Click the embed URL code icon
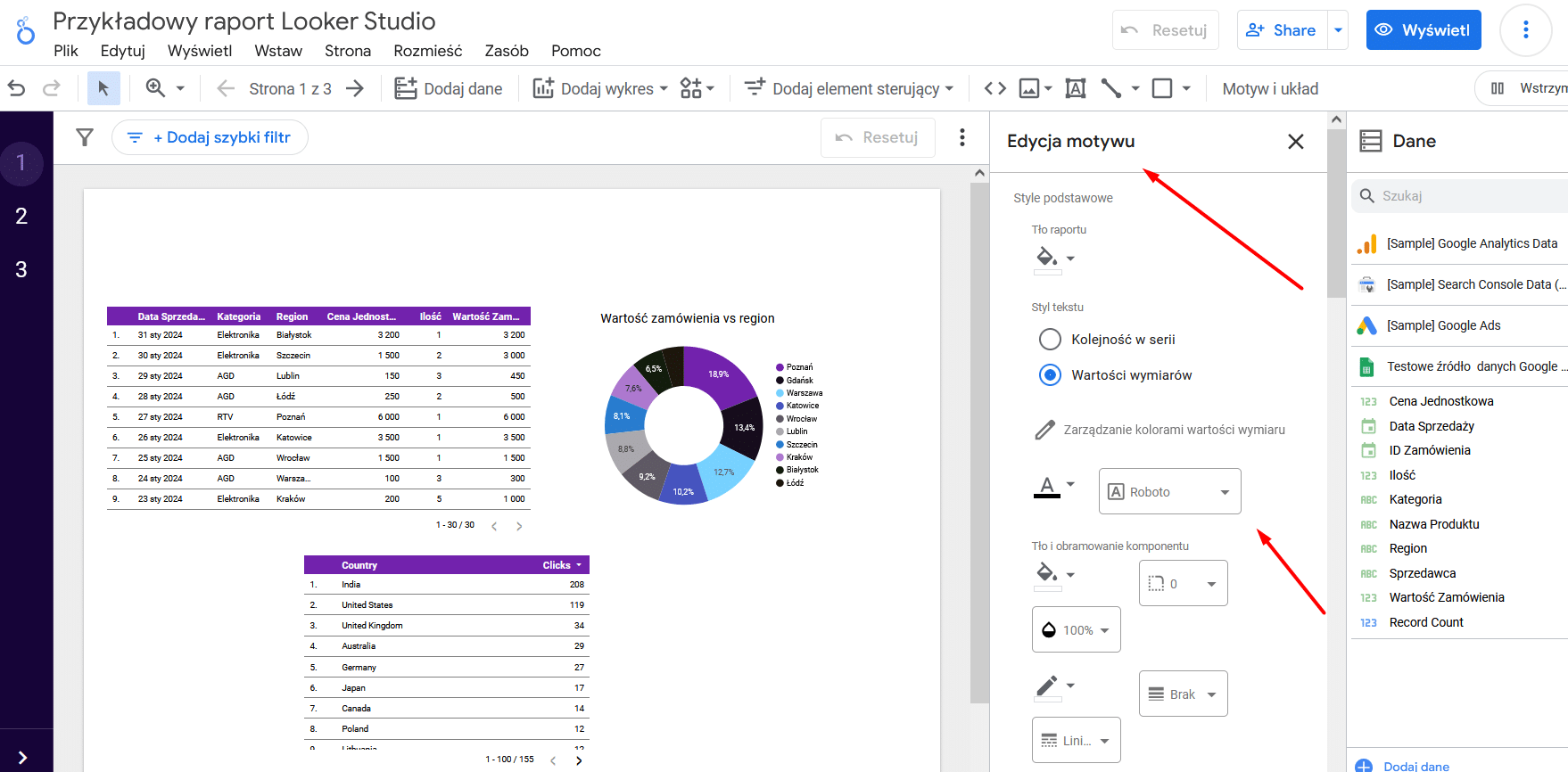This screenshot has height=772, width=1568. [995, 88]
